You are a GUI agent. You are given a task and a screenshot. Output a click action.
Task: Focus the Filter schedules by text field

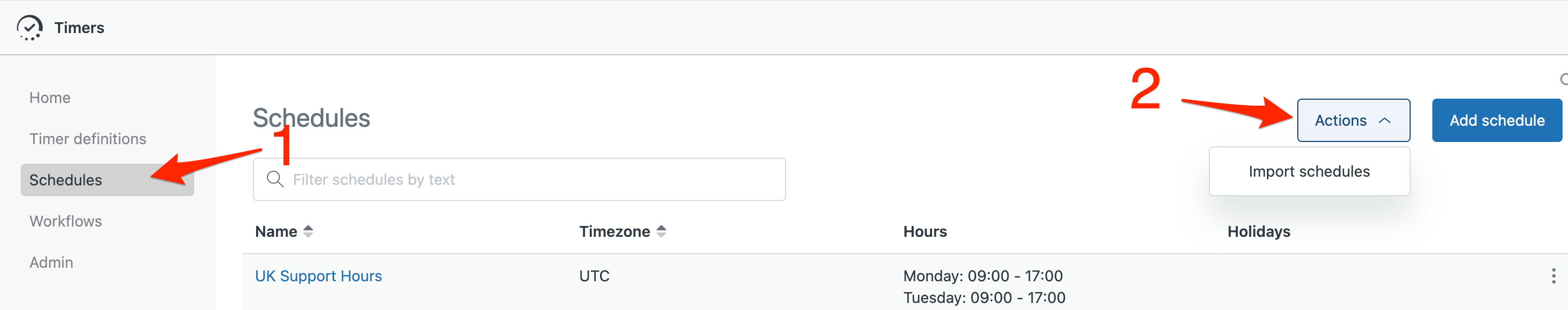click(519, 179)
